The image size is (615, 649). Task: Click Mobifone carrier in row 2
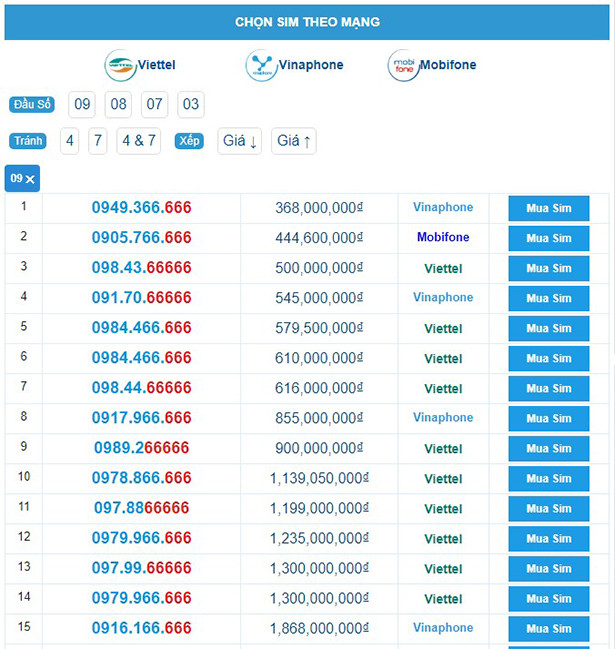[x=443, y=237]
